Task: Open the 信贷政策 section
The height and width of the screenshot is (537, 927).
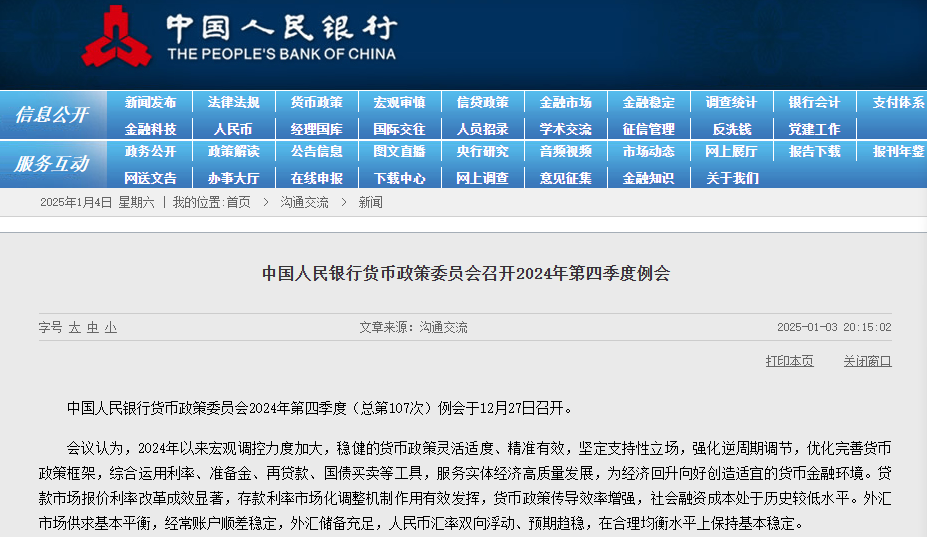Action: point(482,102)
